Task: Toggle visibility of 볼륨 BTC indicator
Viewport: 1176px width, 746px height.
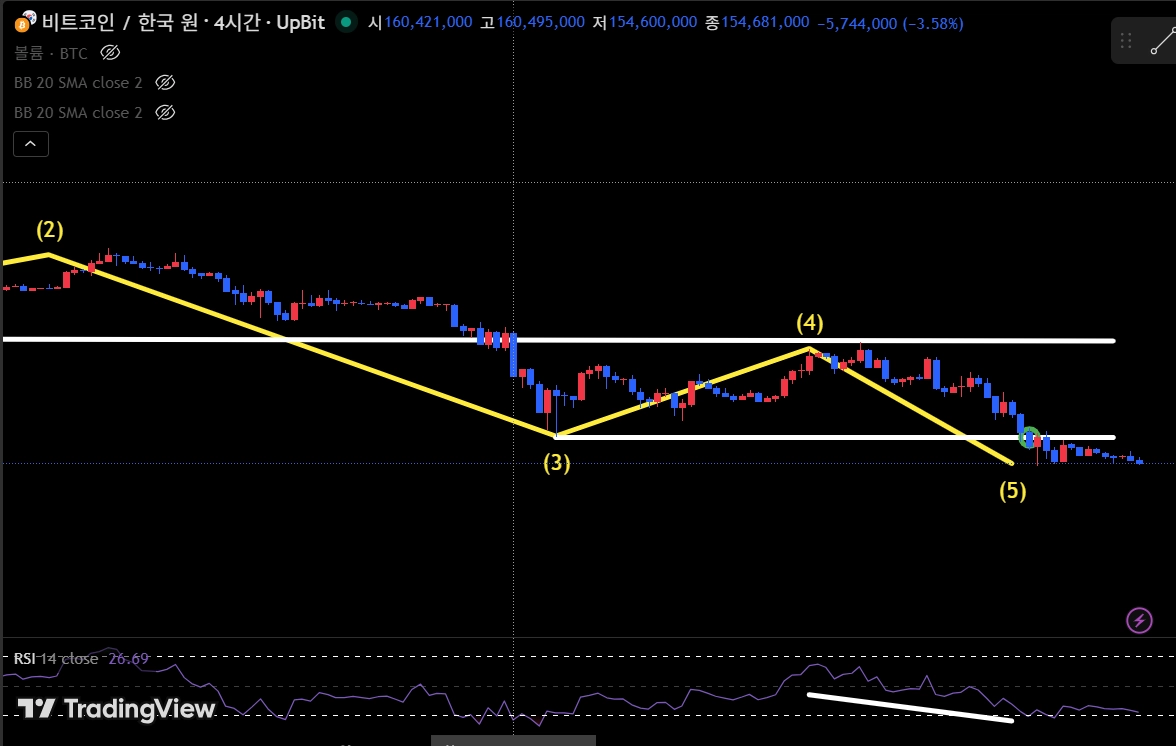Action: pos(110,52)
